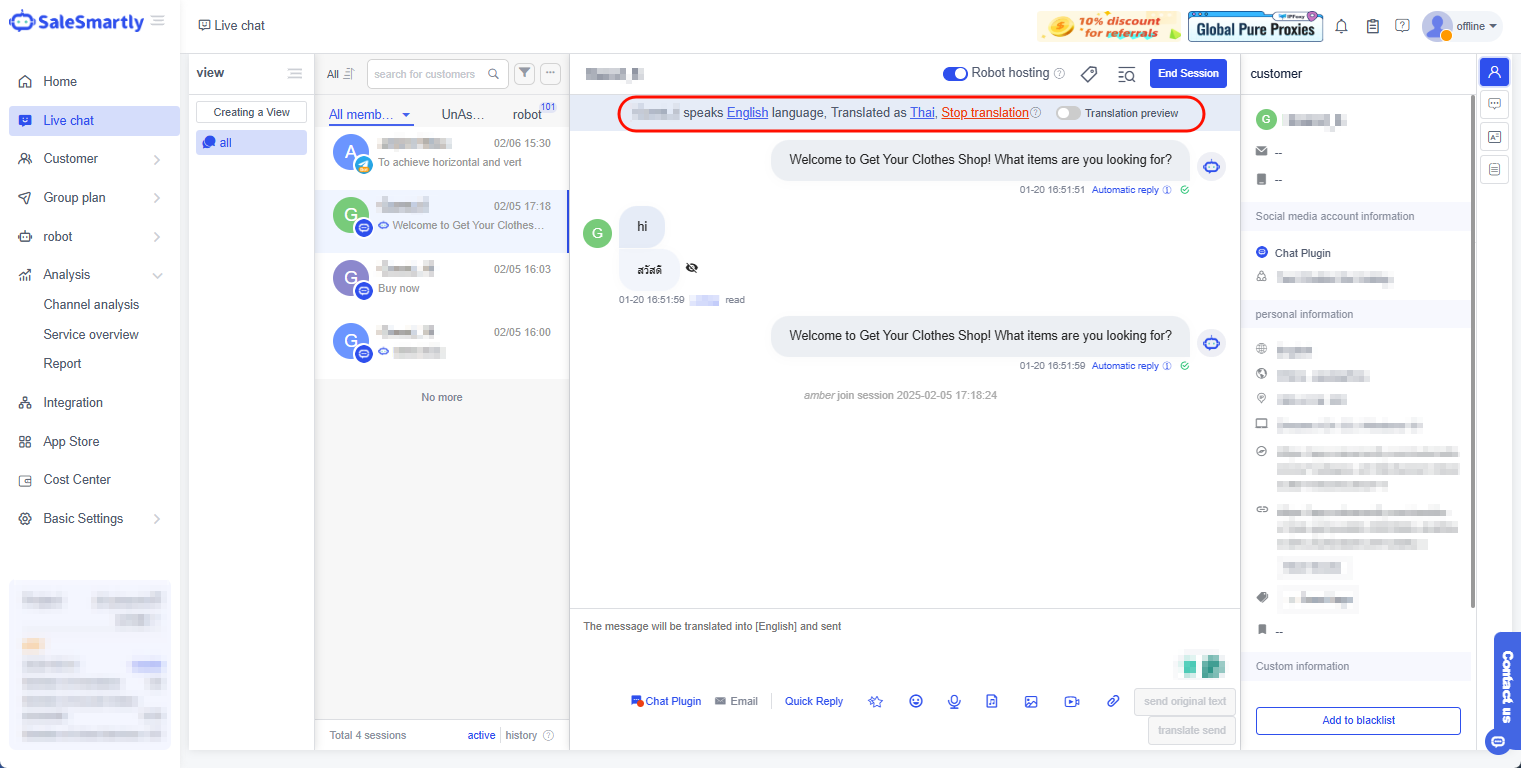Click the video attachment icon

[1072, 701]
